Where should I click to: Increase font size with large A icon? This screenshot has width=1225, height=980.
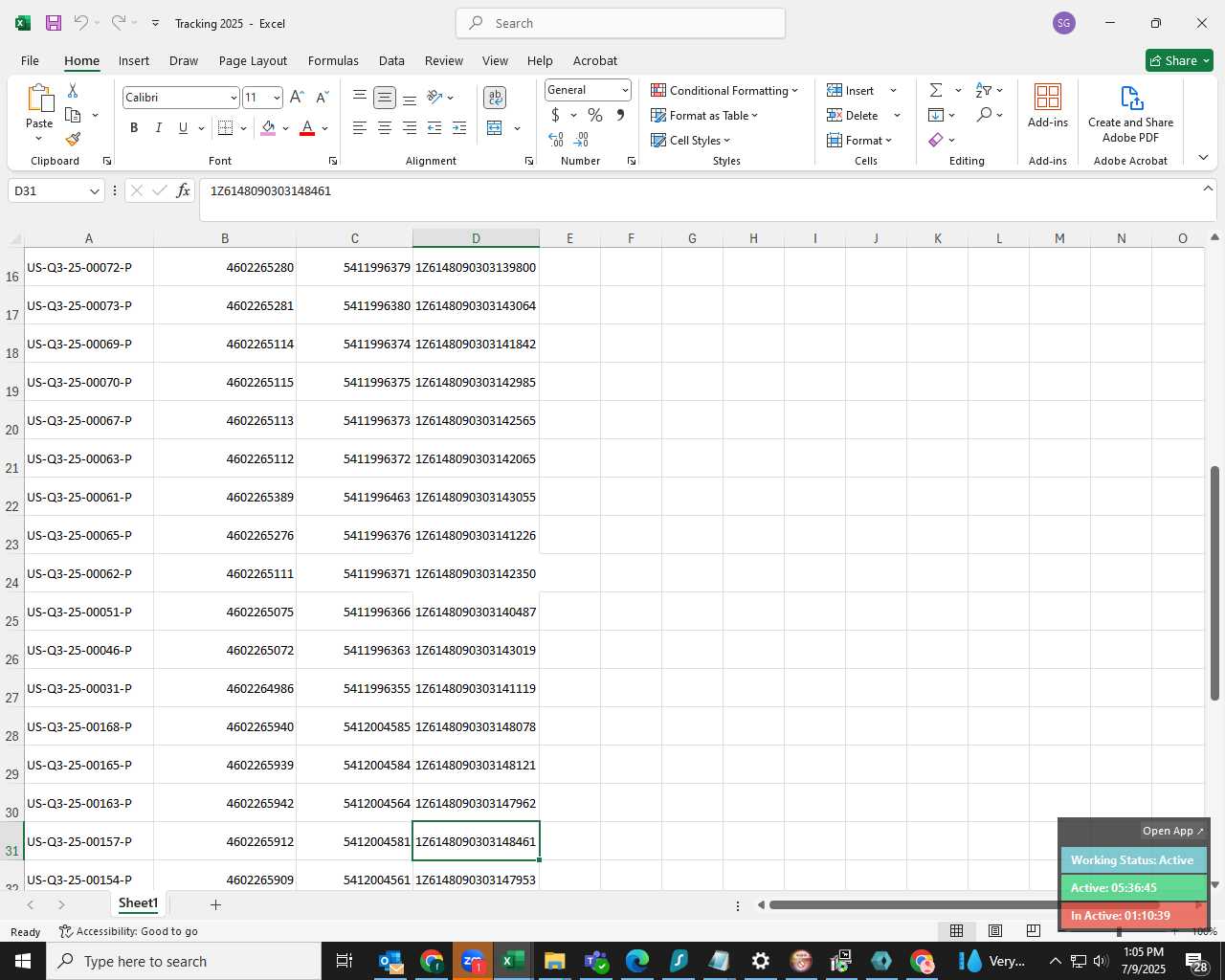click(297, 98)
